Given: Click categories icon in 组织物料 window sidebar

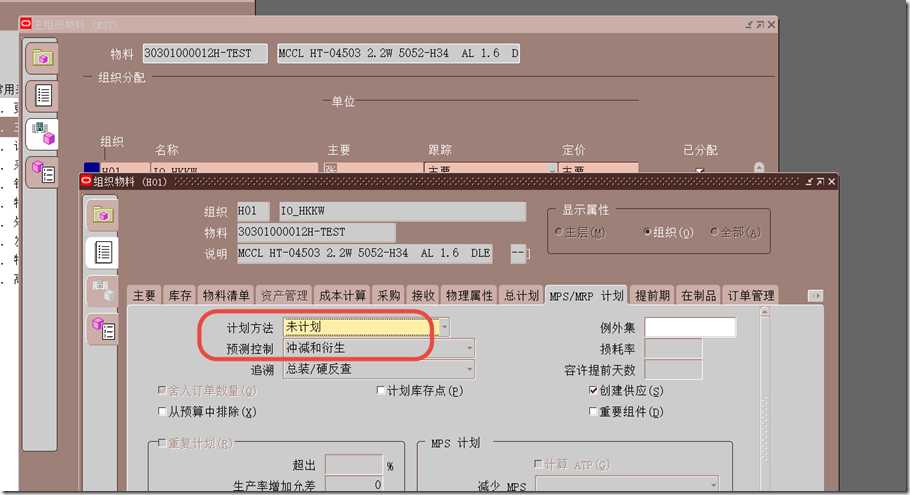Looking at the screenshot, I should [103, 328].
